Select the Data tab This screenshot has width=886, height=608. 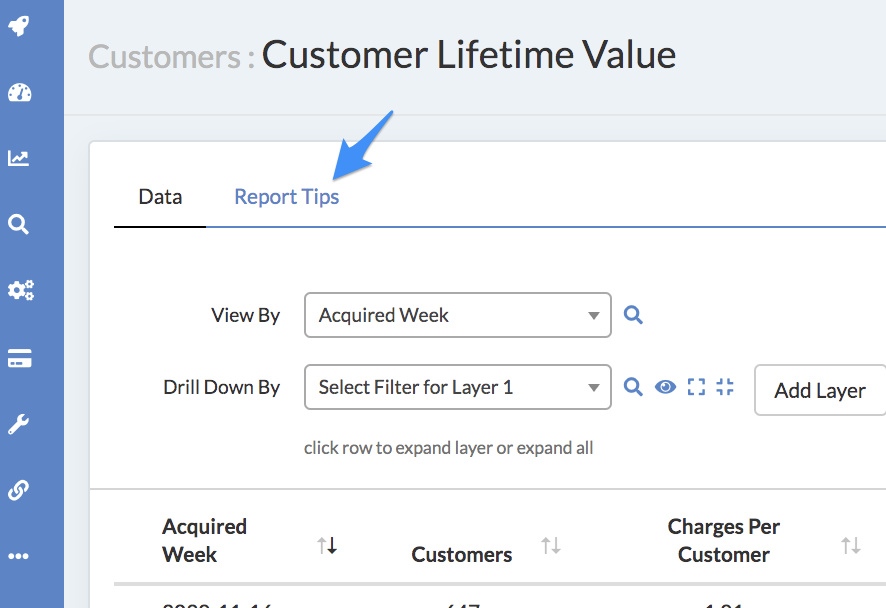[160, 197]
